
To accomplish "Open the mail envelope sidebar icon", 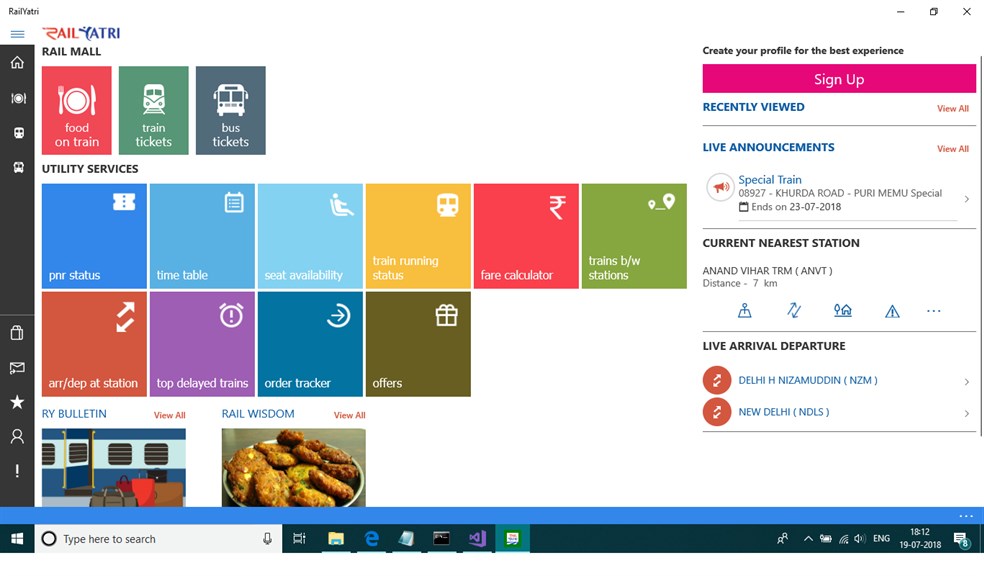I will coord(18,368).
